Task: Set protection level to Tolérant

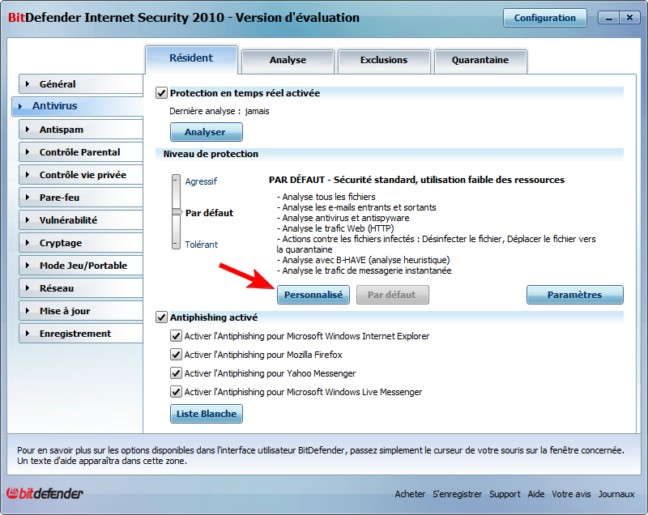Action: 201,244
